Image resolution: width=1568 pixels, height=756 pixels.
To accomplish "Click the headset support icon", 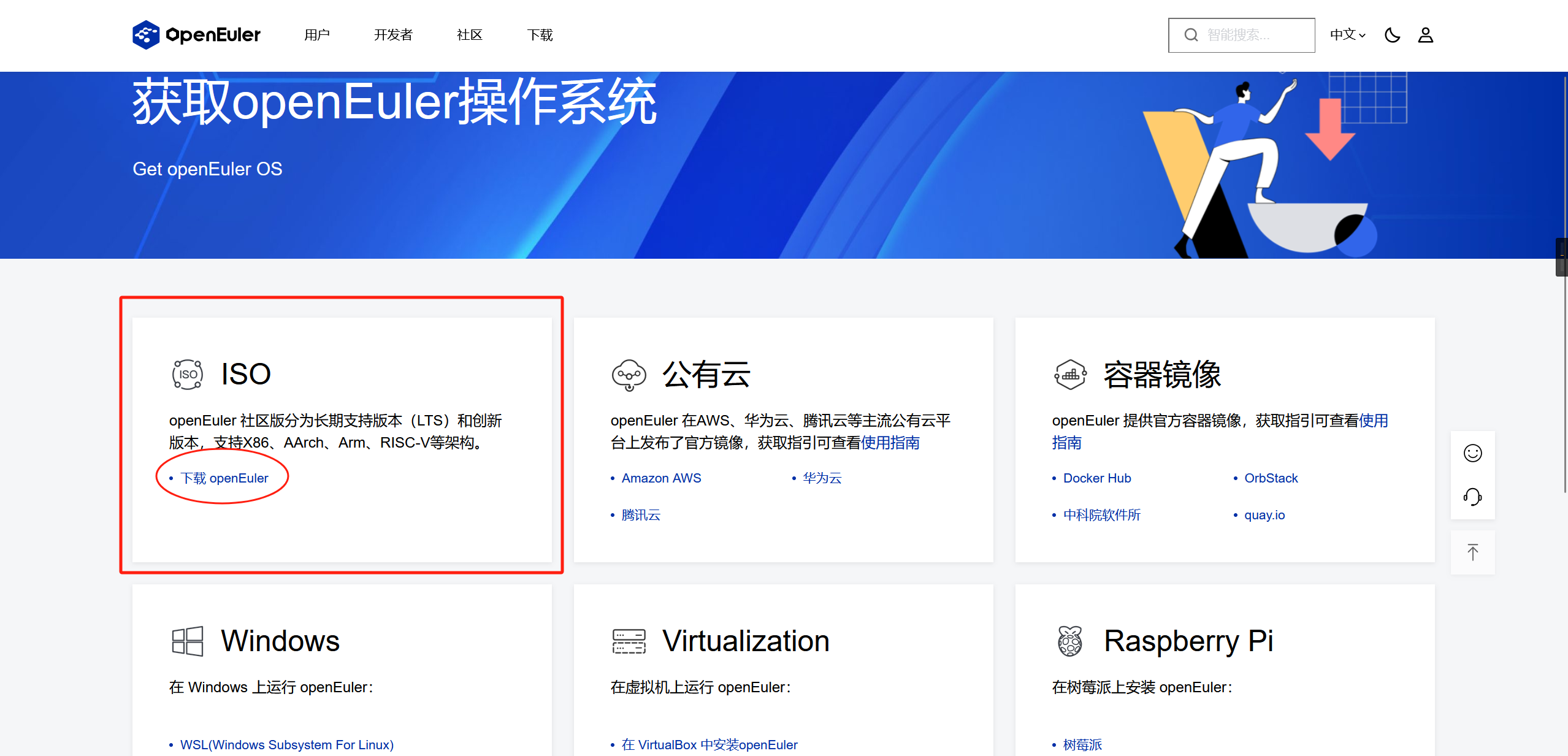I will [1472, 497].
